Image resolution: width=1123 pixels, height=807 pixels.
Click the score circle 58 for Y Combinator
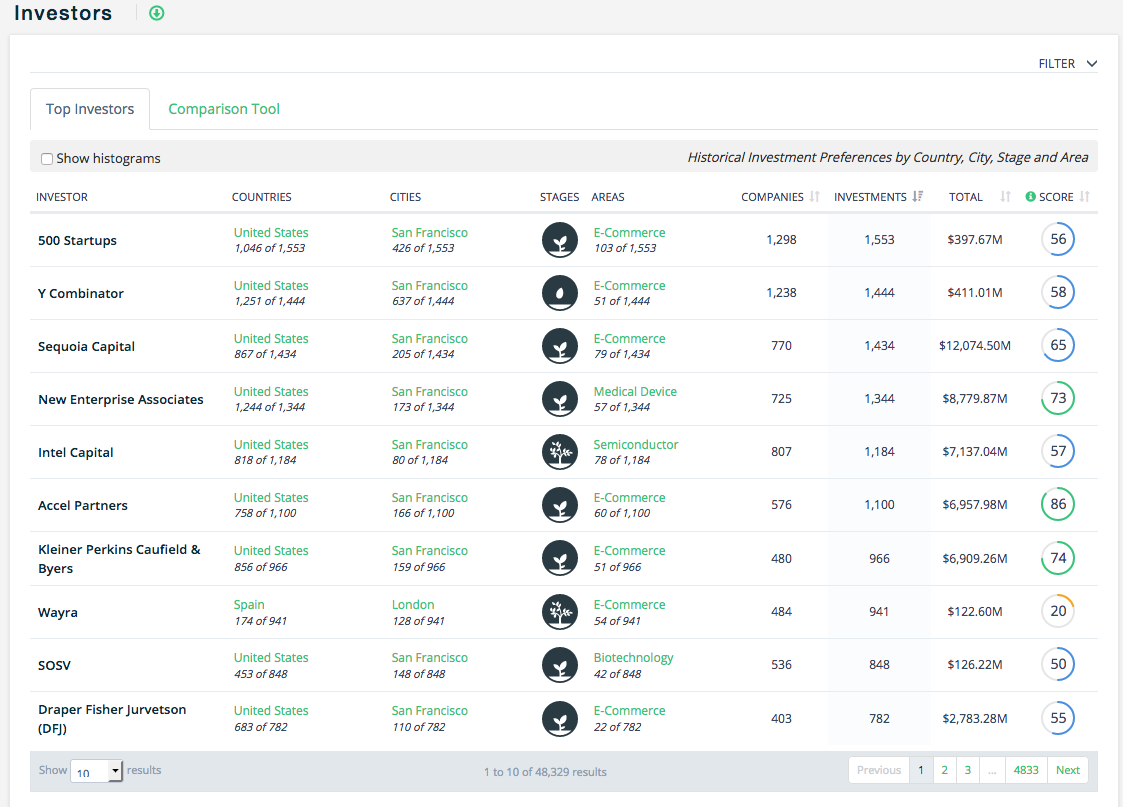pyautogui.click(x=1058, y=292)
